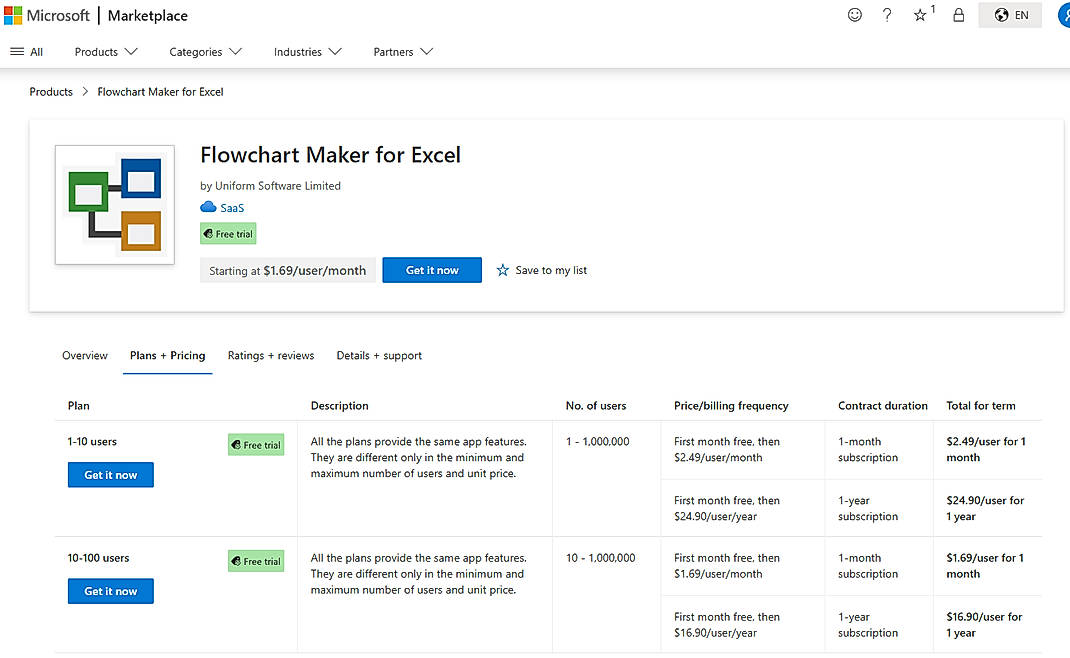
Task: Click the Free trial badge under SaaS
Action: click(x=228, y=233)
